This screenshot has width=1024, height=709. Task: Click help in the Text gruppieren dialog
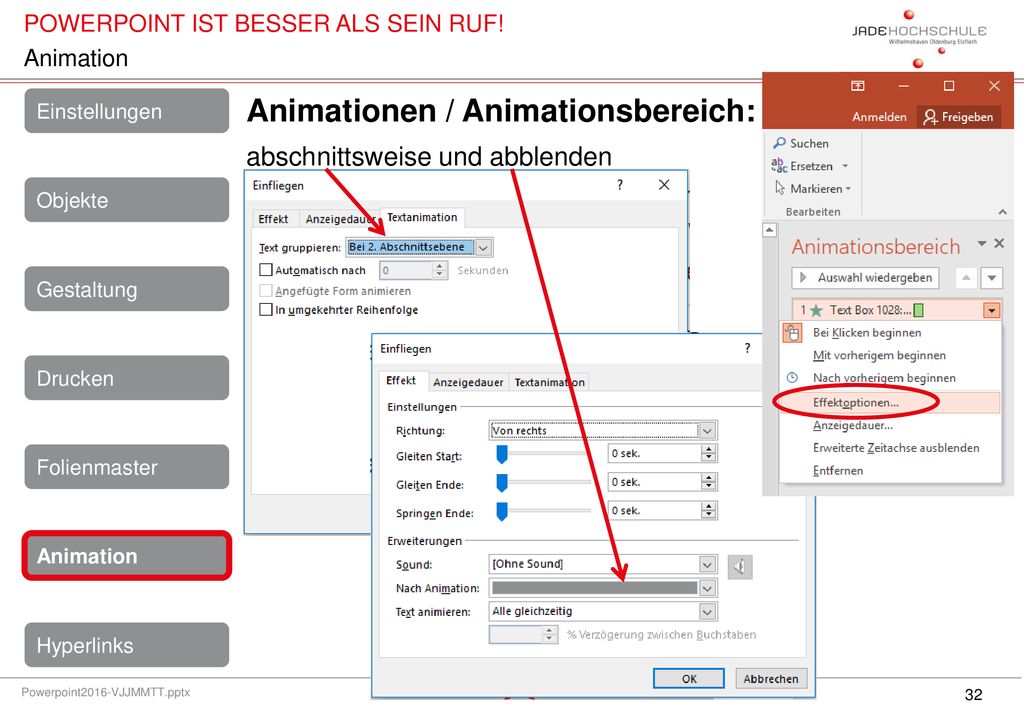[620, 185]
